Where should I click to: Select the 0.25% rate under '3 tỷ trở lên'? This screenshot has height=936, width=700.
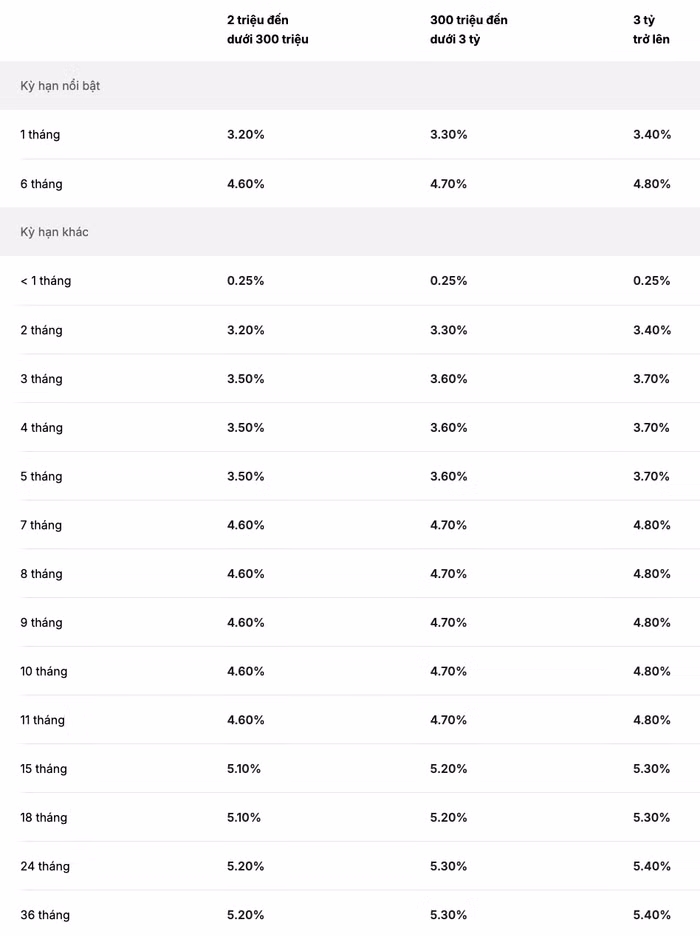pos(651,281)
